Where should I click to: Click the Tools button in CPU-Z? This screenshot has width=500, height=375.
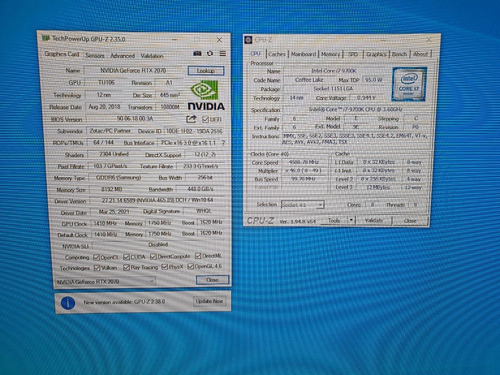[x=334, y=220]
